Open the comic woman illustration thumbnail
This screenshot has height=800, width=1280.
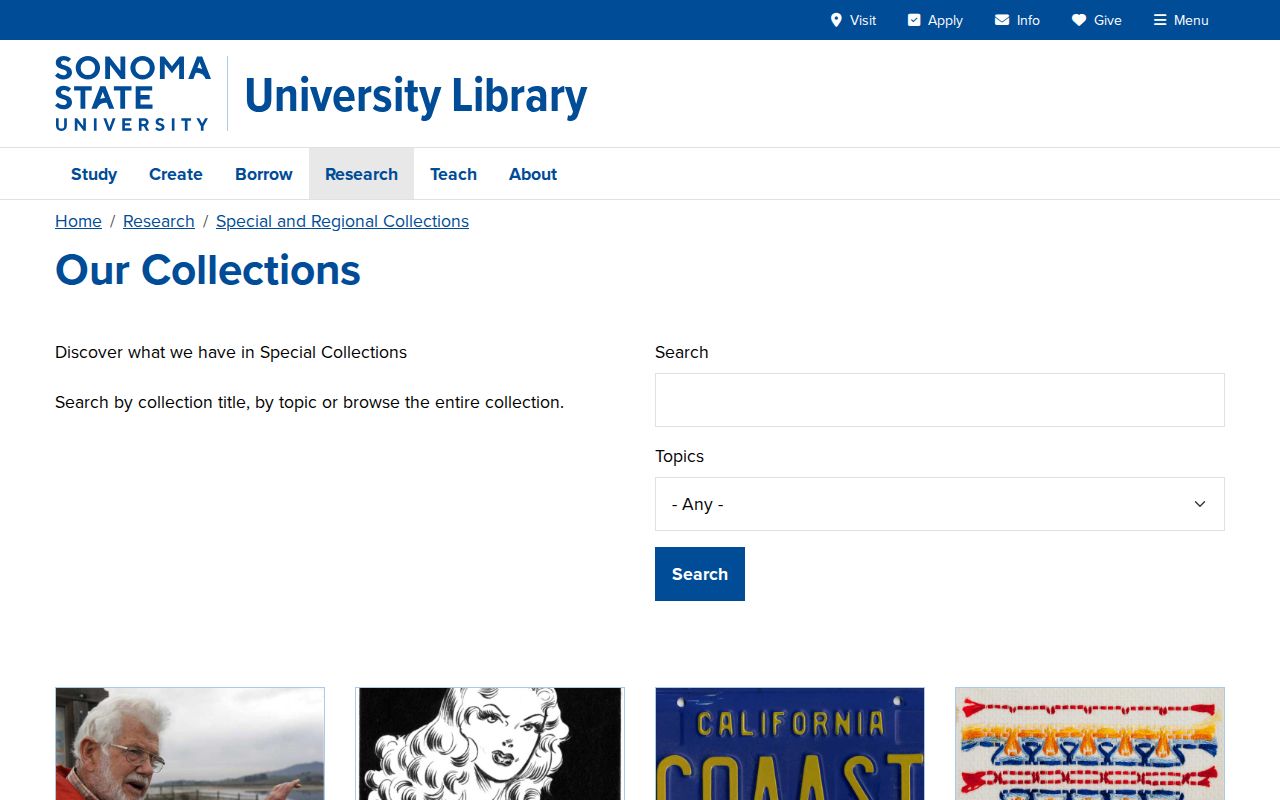point(490,743)
